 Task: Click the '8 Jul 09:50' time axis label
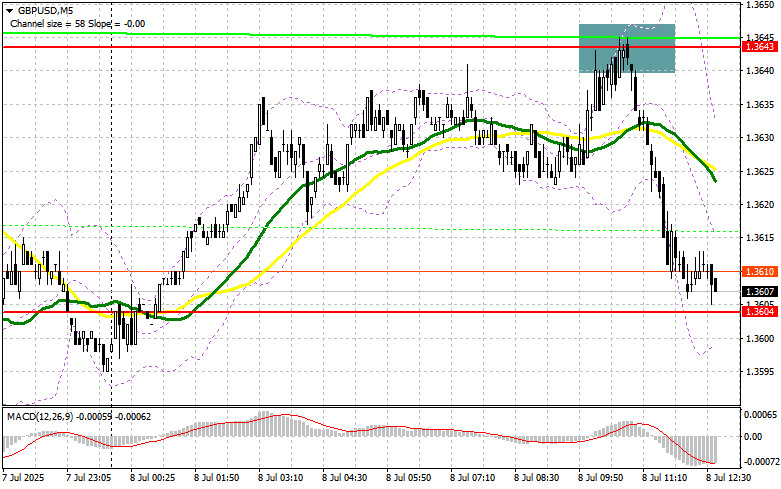coord(600,478)
